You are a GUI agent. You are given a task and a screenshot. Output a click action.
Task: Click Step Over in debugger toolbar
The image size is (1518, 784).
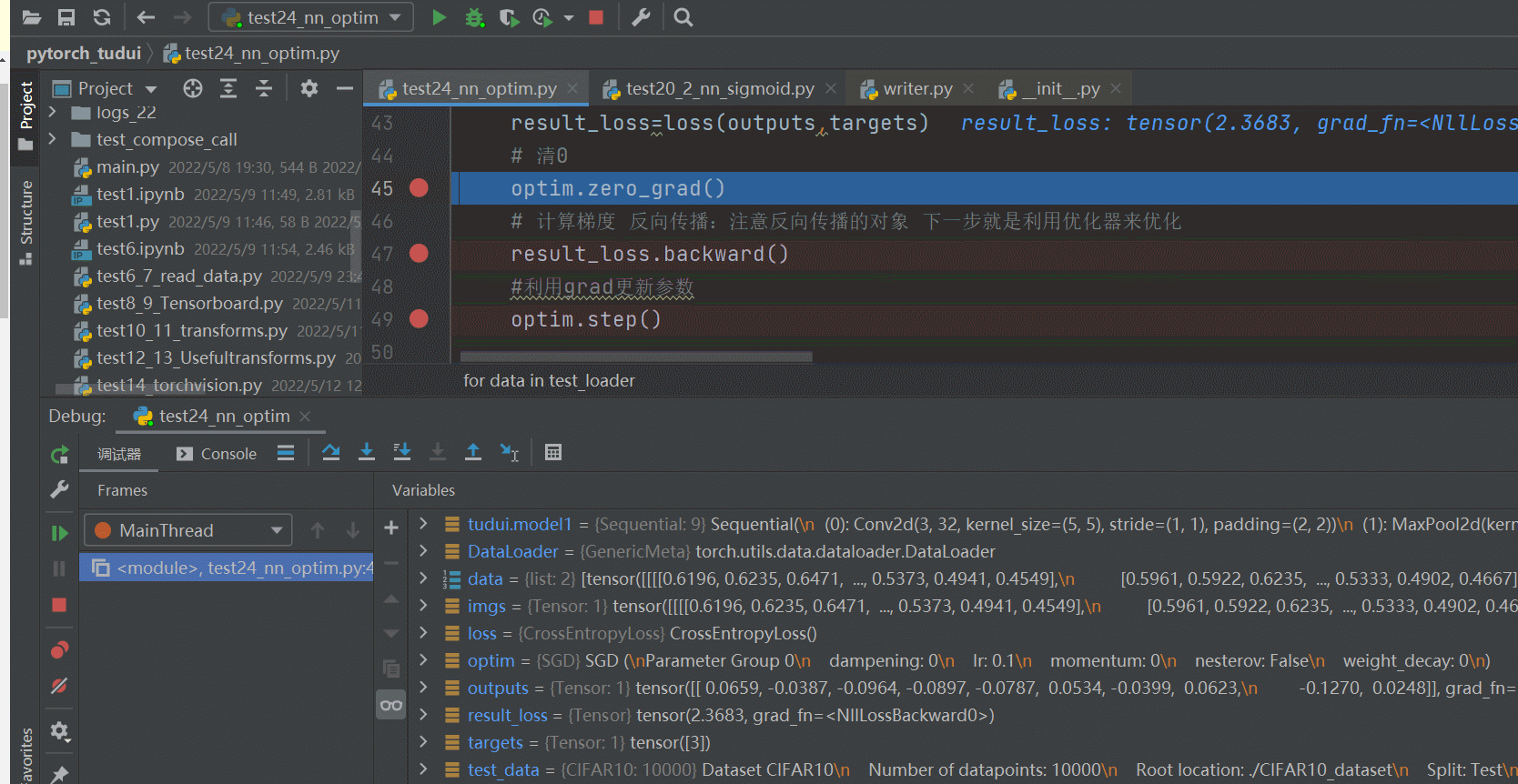point(331,452)
